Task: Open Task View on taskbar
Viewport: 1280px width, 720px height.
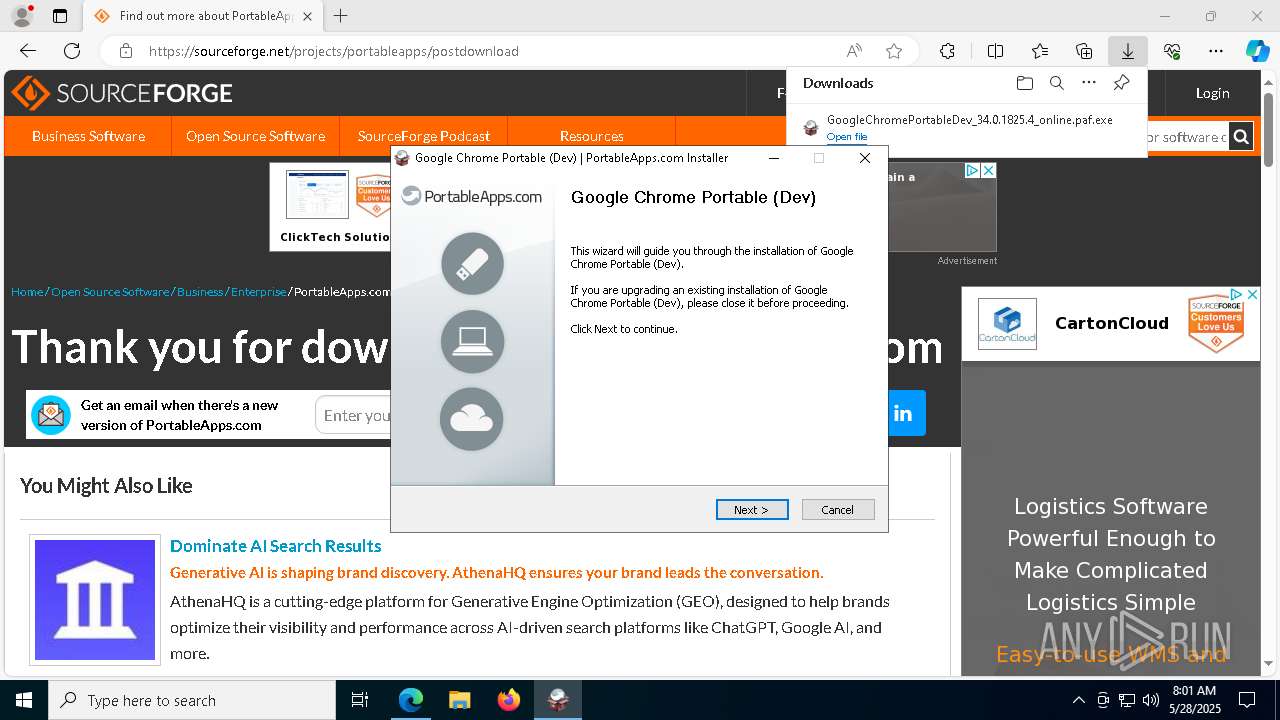Action: coord(360,700)
